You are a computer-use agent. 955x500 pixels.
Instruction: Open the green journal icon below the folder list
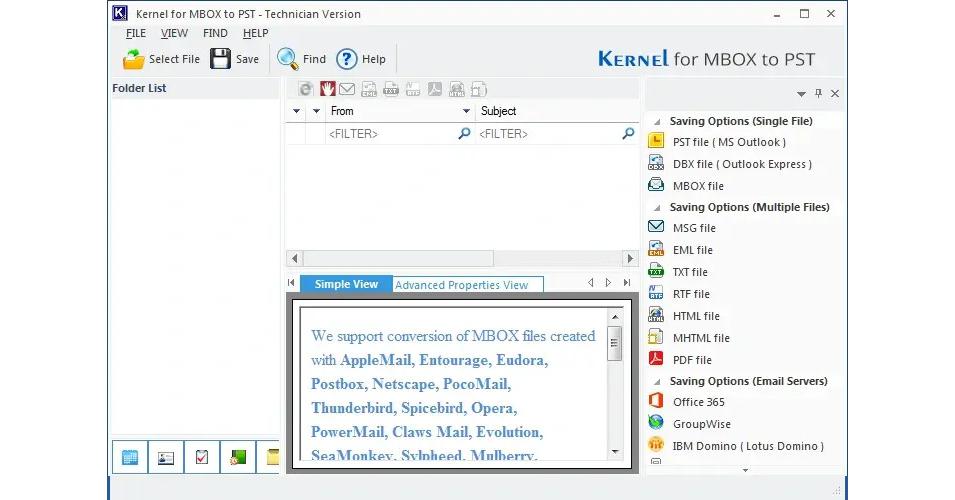[238, 457]
